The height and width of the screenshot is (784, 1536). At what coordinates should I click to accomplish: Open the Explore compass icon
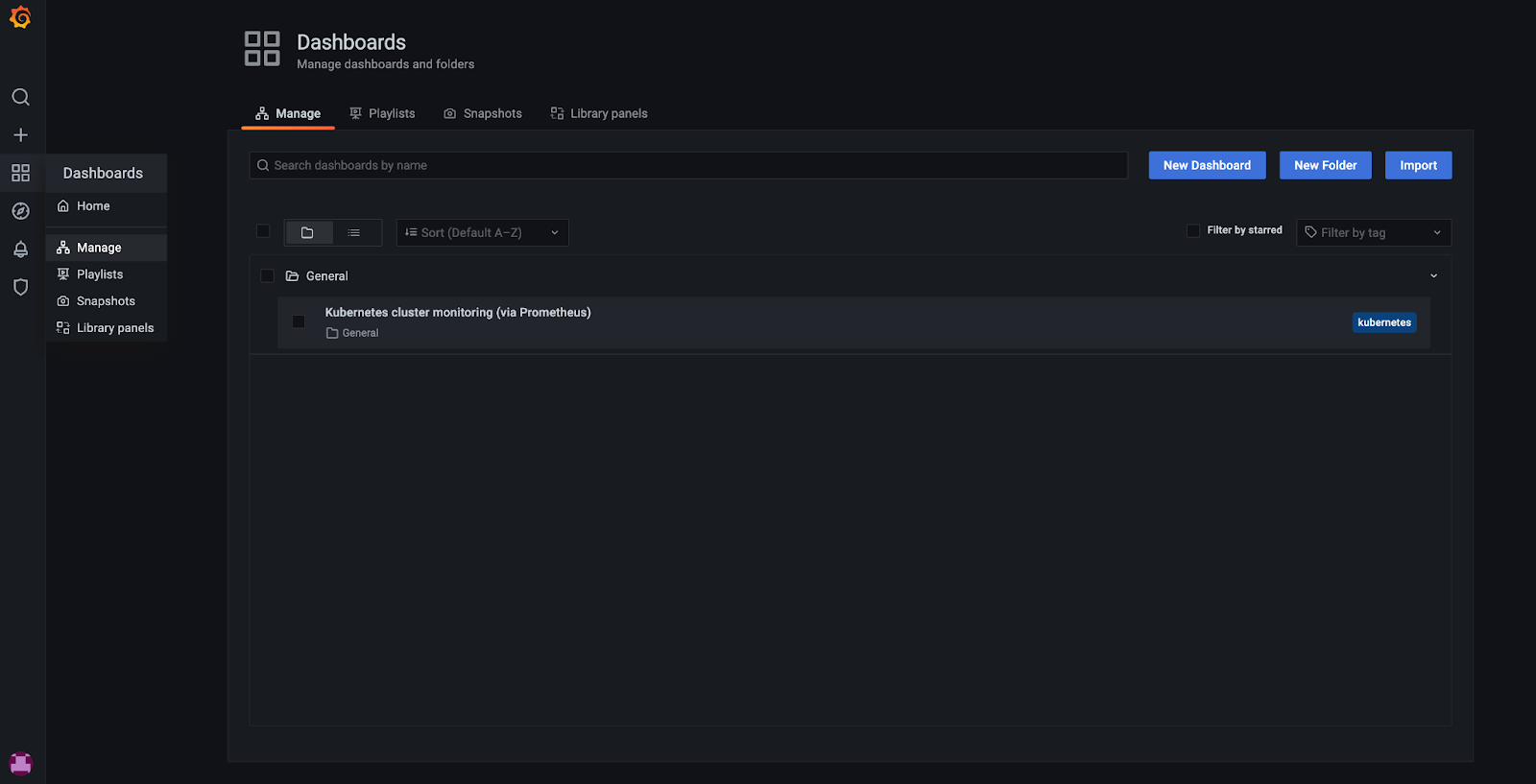tap(20, 211)
